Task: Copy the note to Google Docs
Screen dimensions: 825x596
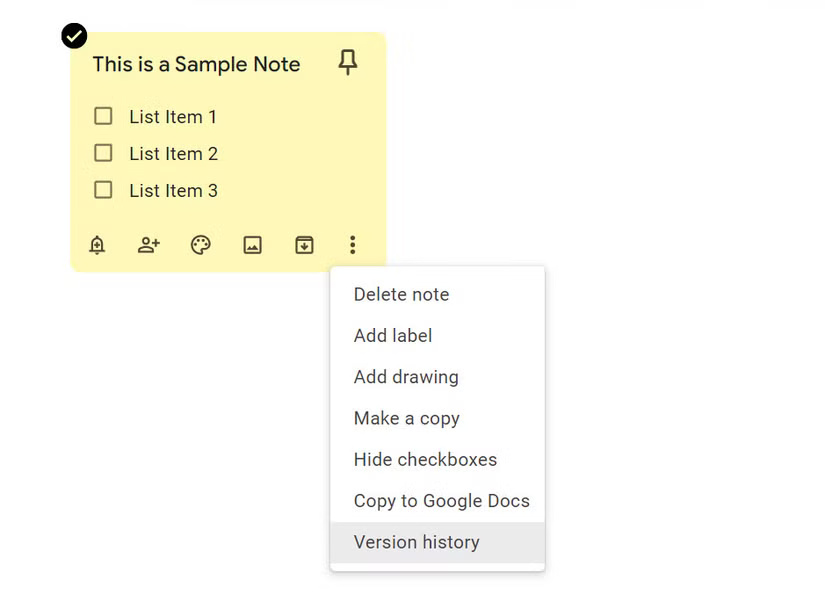Action: coord(441,501)
